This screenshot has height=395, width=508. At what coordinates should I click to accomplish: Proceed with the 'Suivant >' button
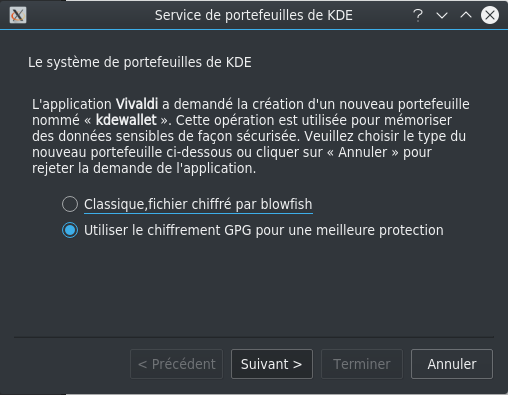coord(272,364)
